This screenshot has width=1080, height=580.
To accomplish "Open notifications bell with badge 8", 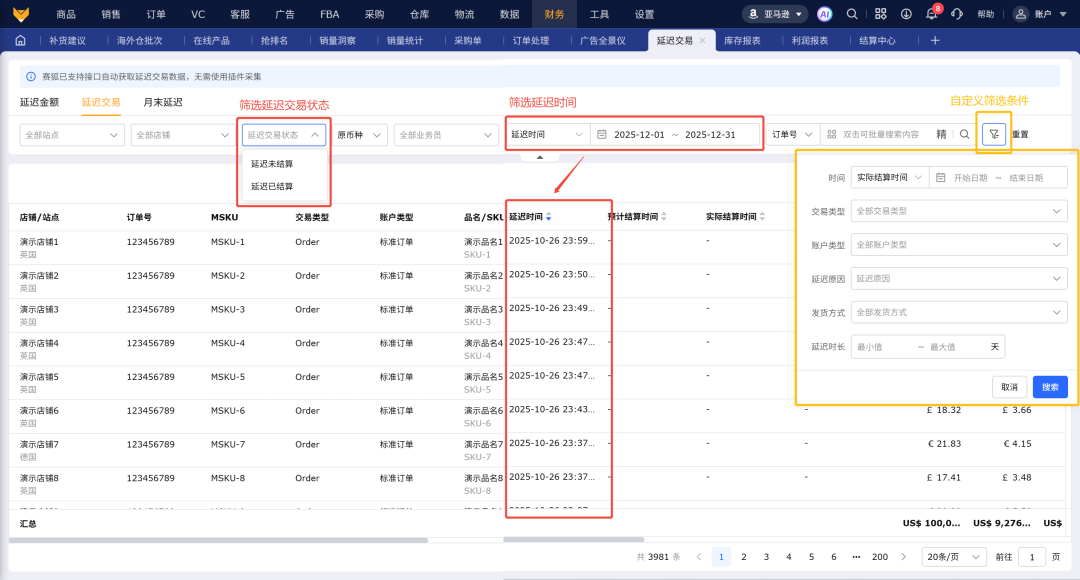I will [932, 14].
